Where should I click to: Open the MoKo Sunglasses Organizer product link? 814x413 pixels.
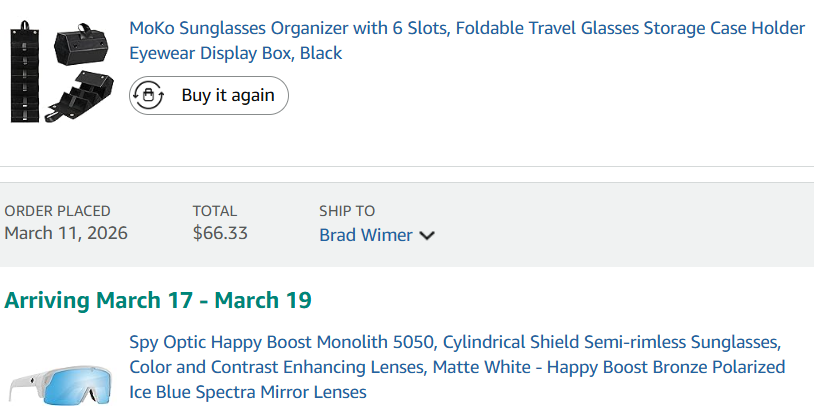(466, 28)
